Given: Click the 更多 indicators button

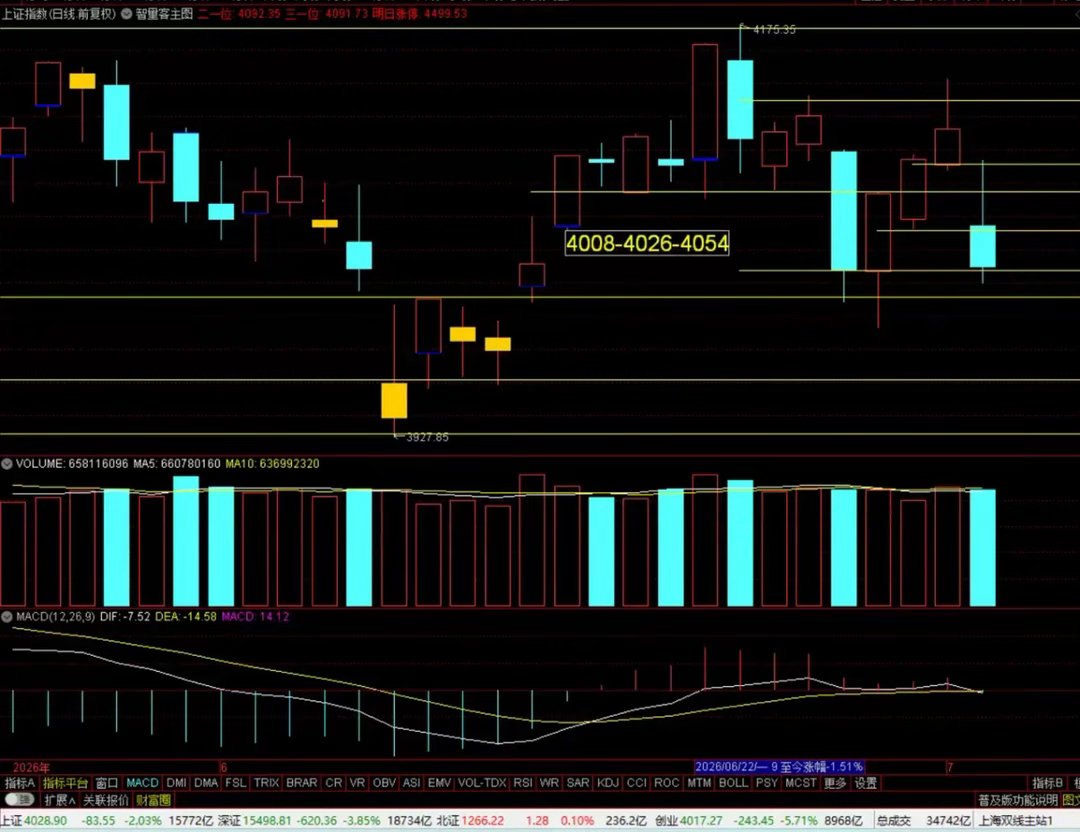Looking at the screenshot, I should [835, 783].
